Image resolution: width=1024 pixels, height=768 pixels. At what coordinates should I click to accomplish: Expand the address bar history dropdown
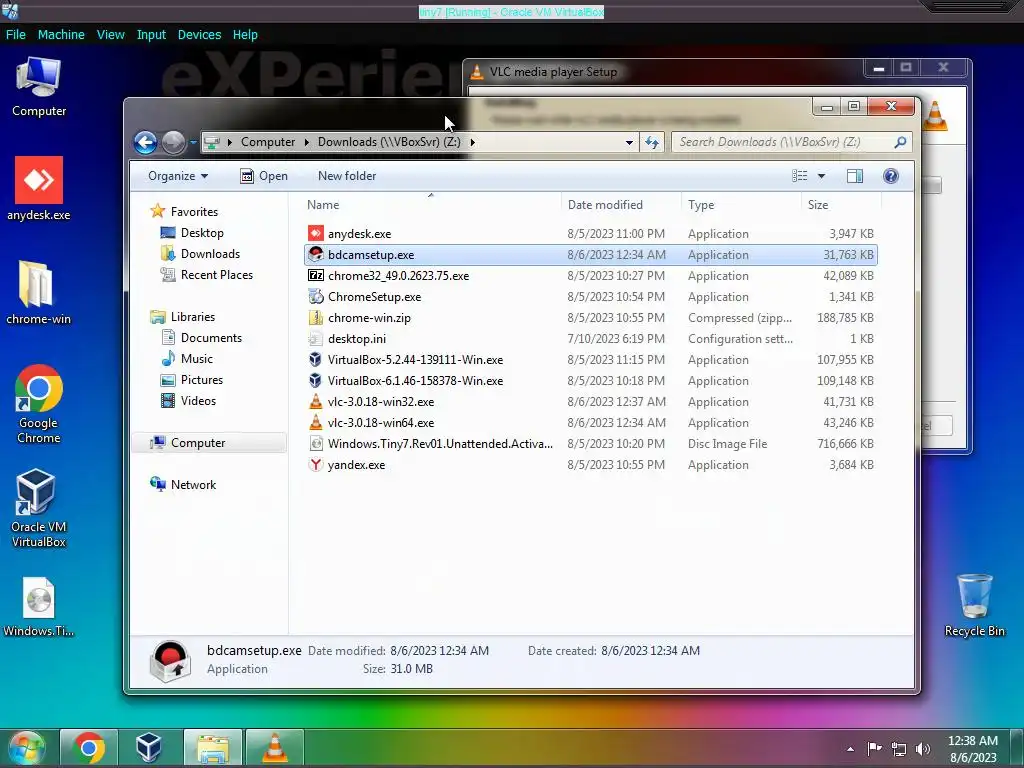tap(629, 142)
